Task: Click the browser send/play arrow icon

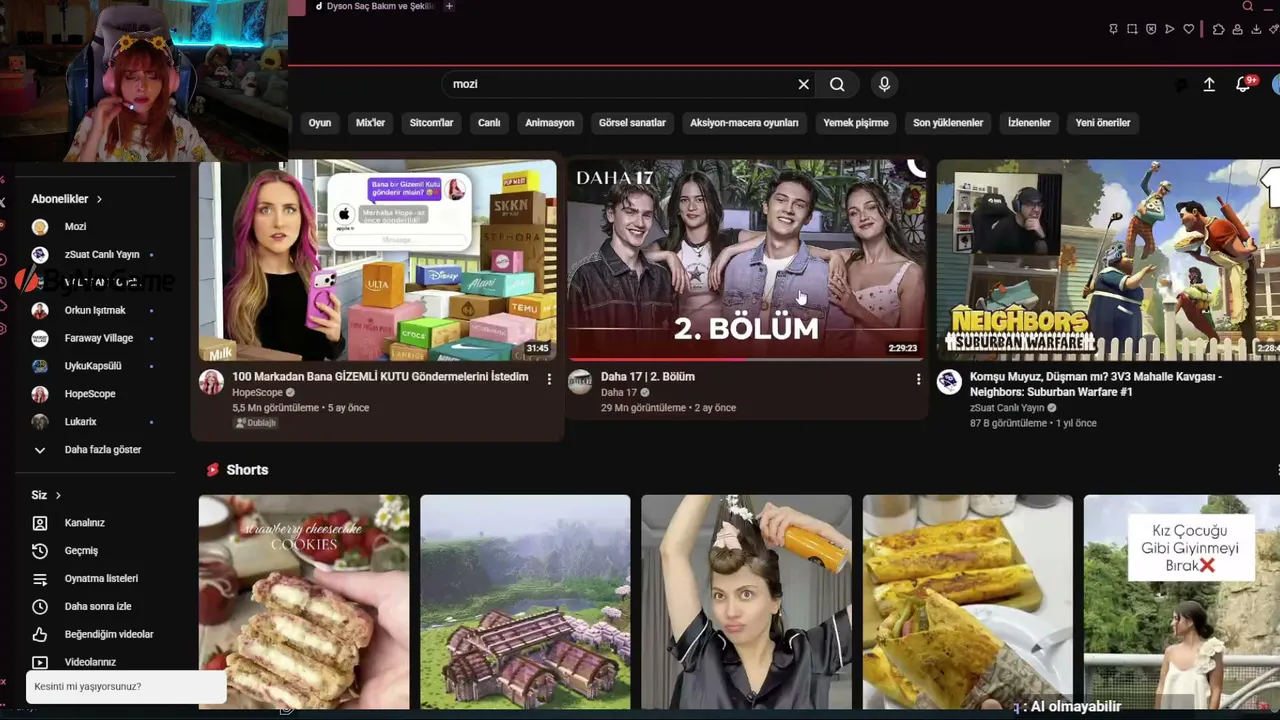Action: pyautogui.click(x=1170, y=29)
